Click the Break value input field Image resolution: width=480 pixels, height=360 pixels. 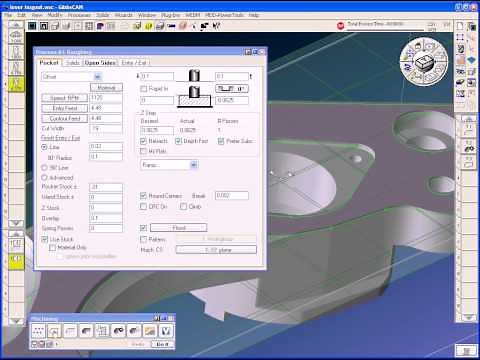pyautogui.click(x=232, y=196)
